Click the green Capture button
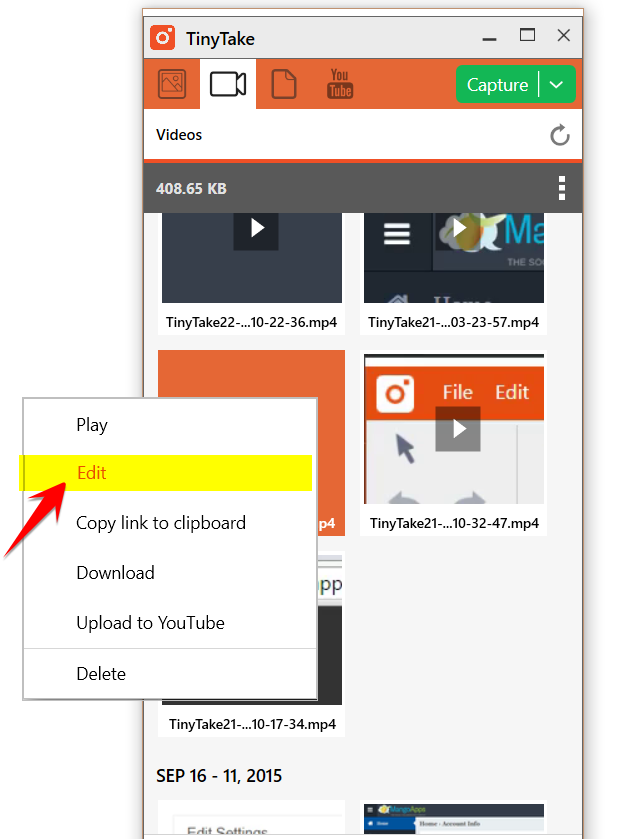The width and height of the screenshot is (622, 839). pos(497,85)
